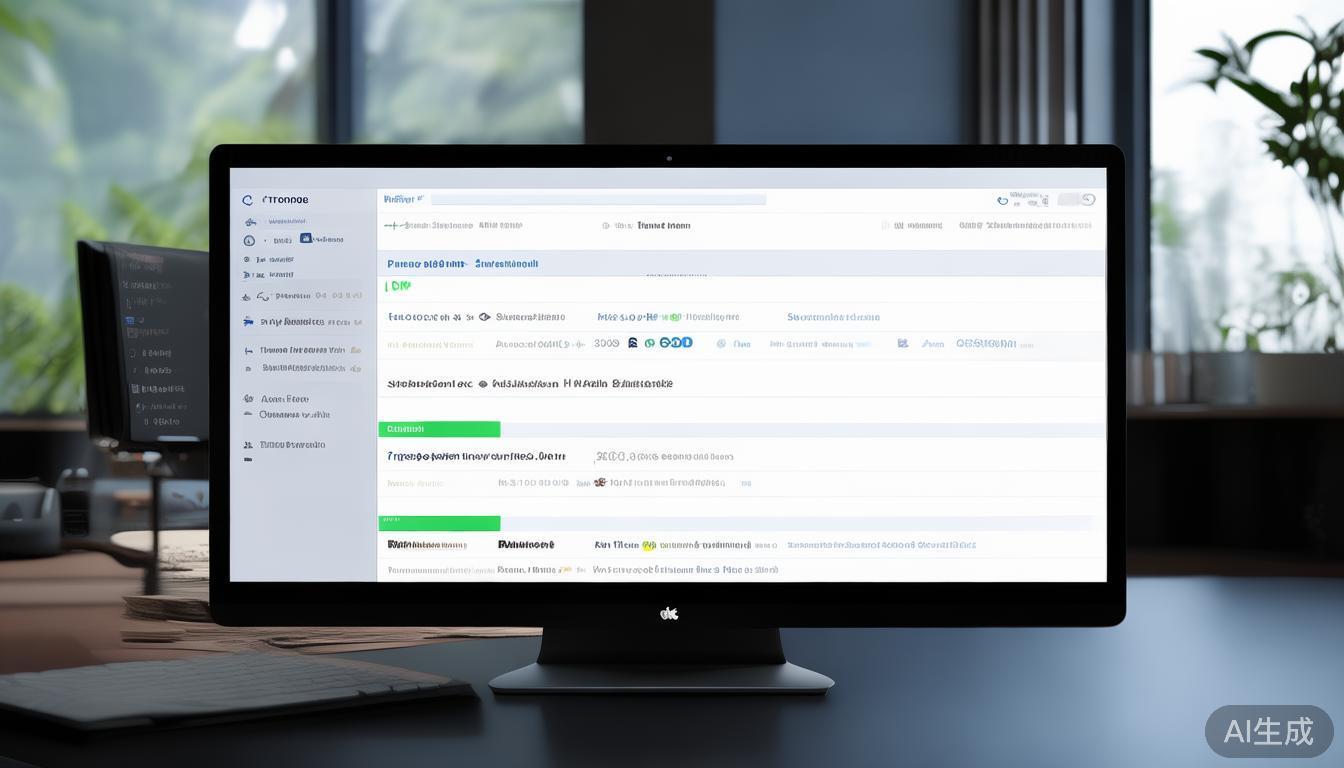Toggle the eye icon in the bold black text row
This screenshot has width=1344, height=768.
(x=483, y=383)
